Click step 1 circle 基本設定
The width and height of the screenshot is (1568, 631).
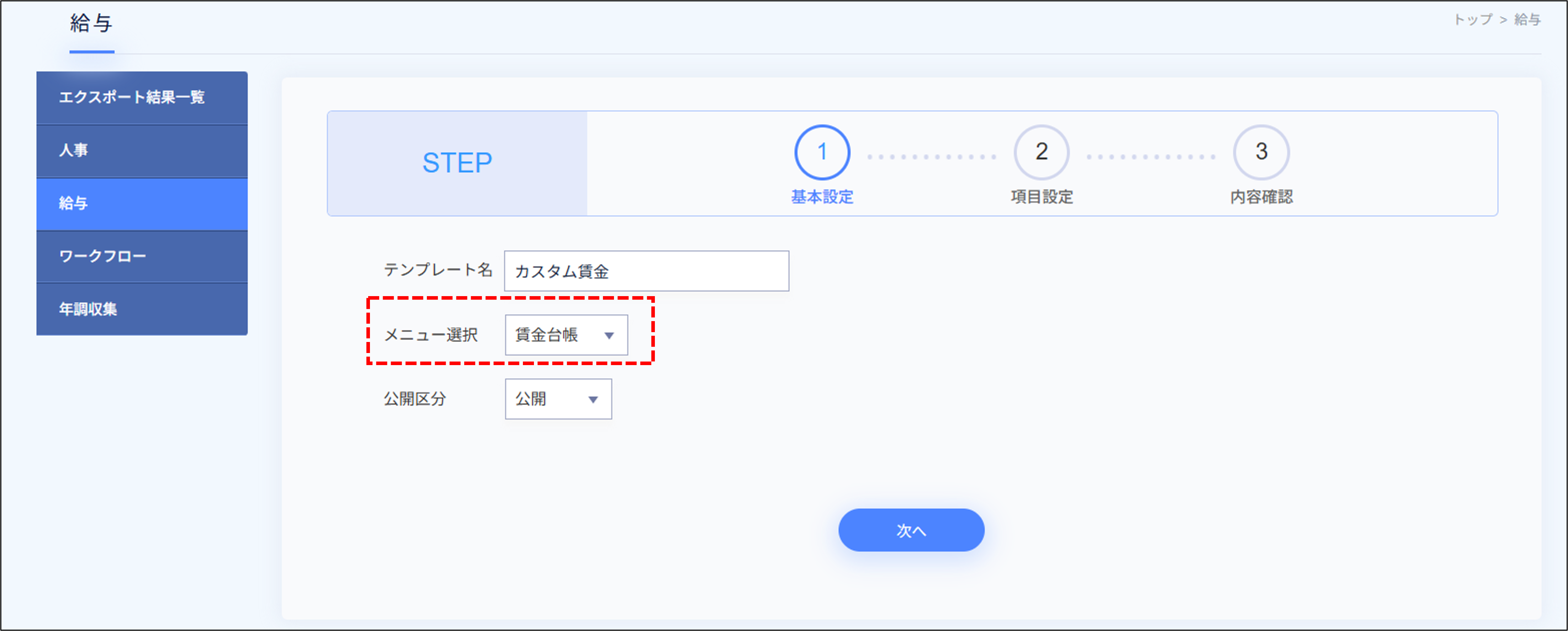822,152
